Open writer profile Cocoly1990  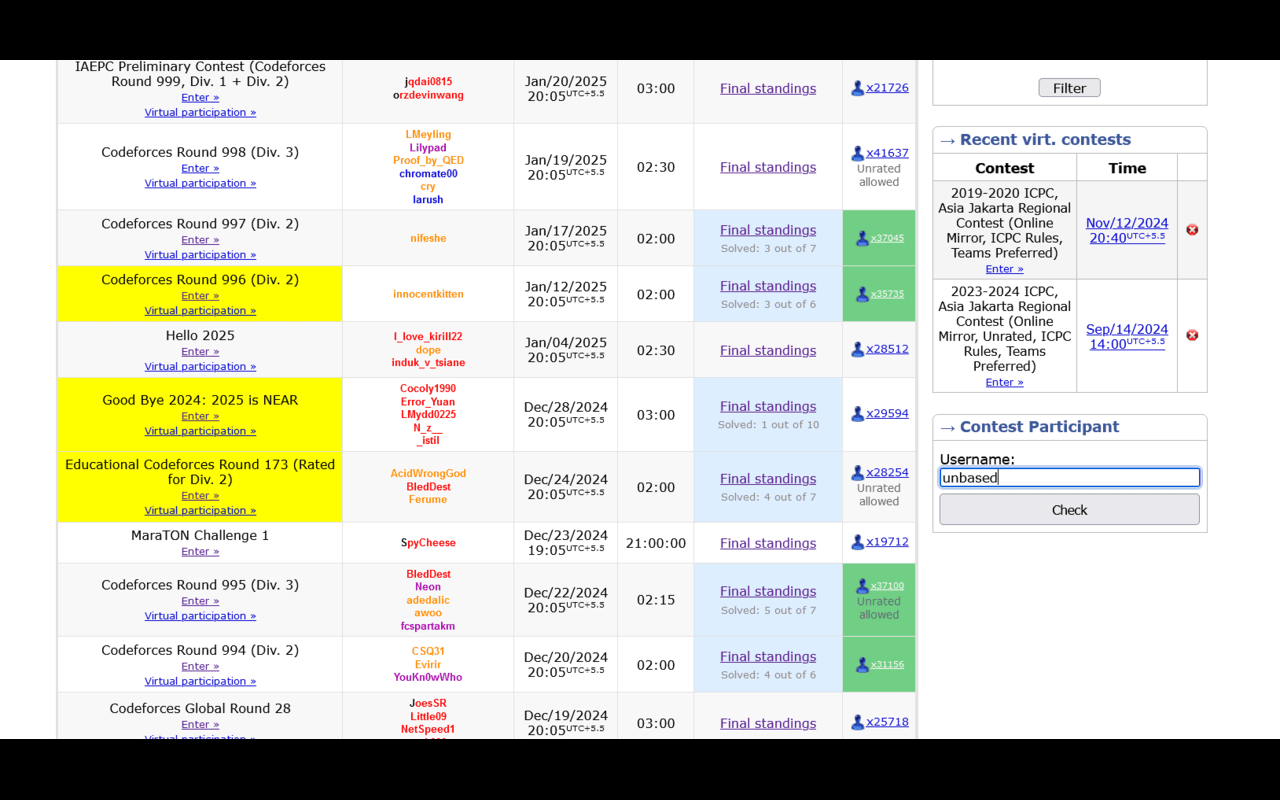coord(428,389)
